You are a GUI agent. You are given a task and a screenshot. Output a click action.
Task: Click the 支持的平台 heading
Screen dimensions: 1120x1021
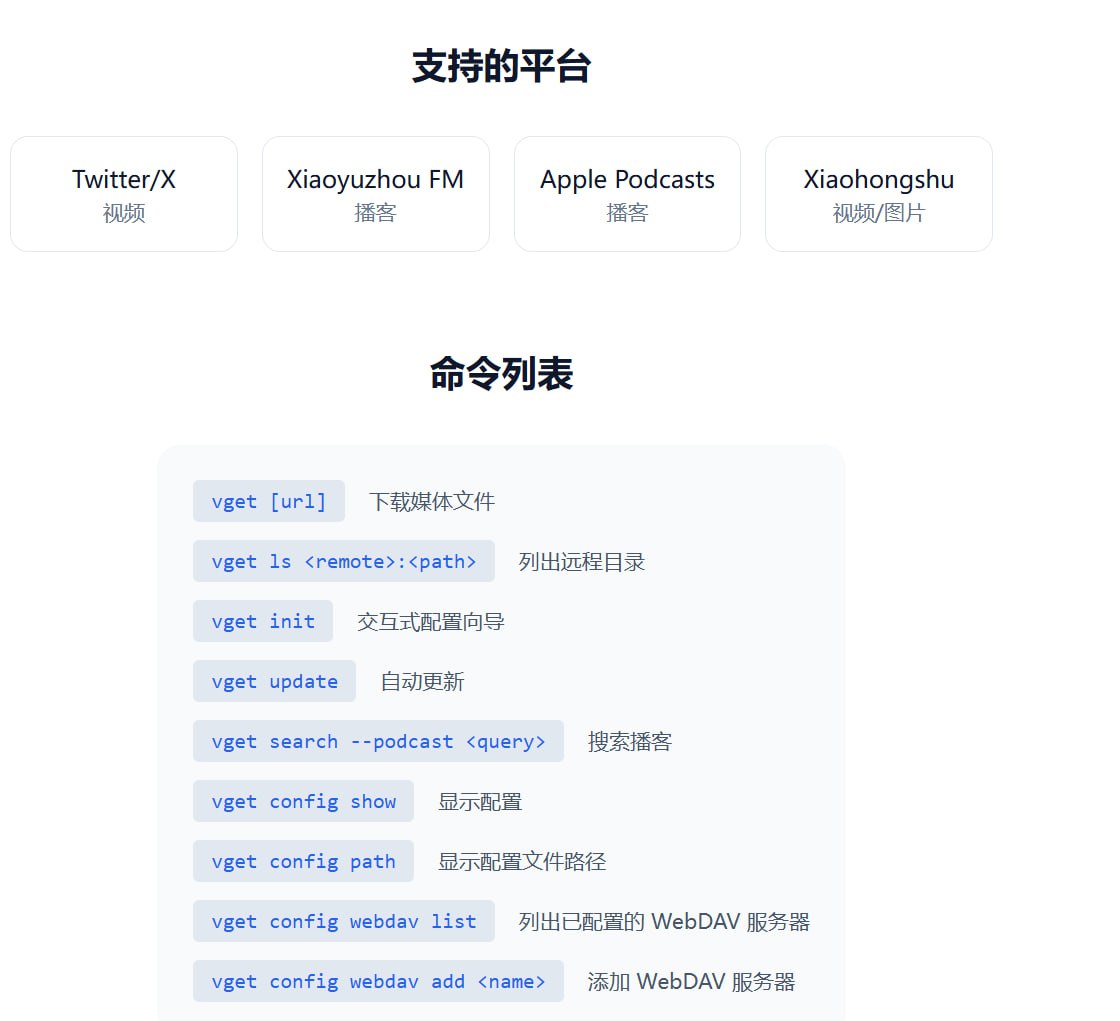(501, 66)
